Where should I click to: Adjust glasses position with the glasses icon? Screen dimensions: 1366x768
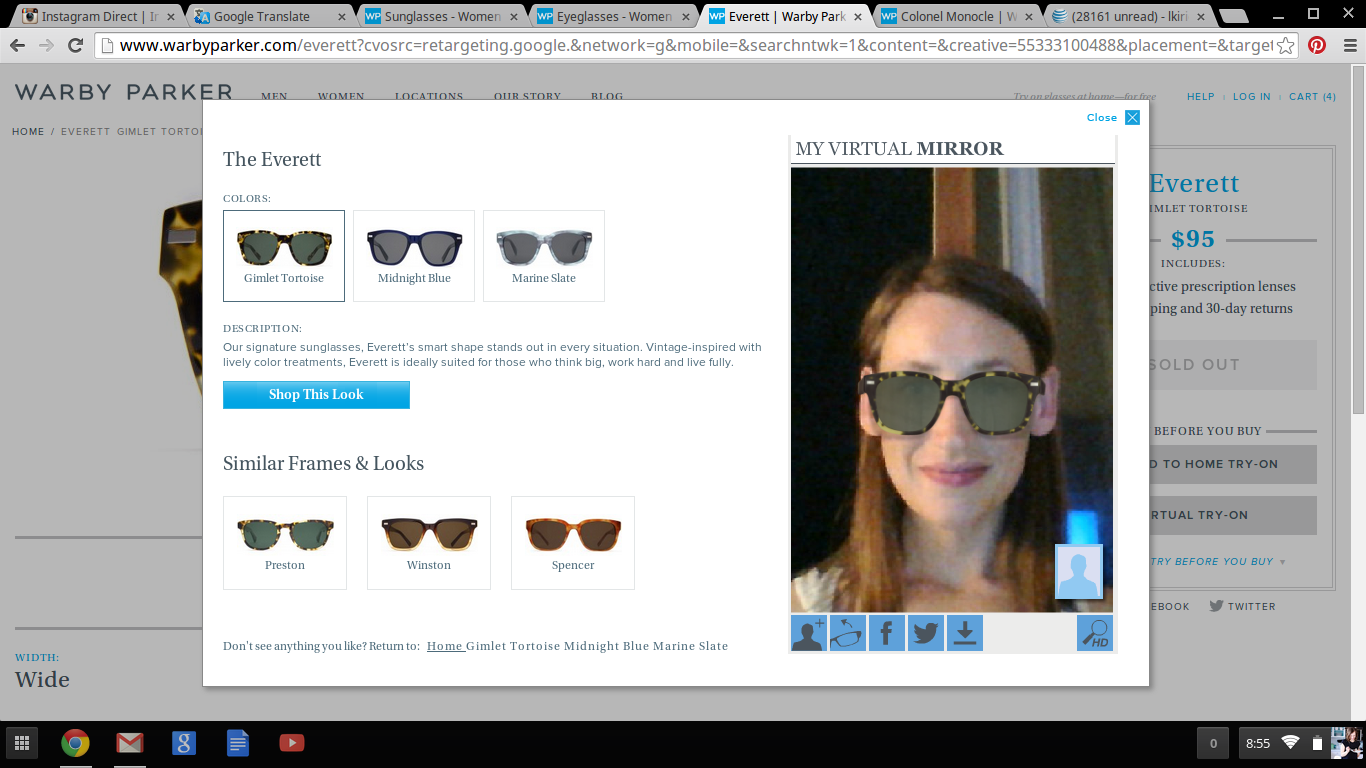[x=848, y=634]
